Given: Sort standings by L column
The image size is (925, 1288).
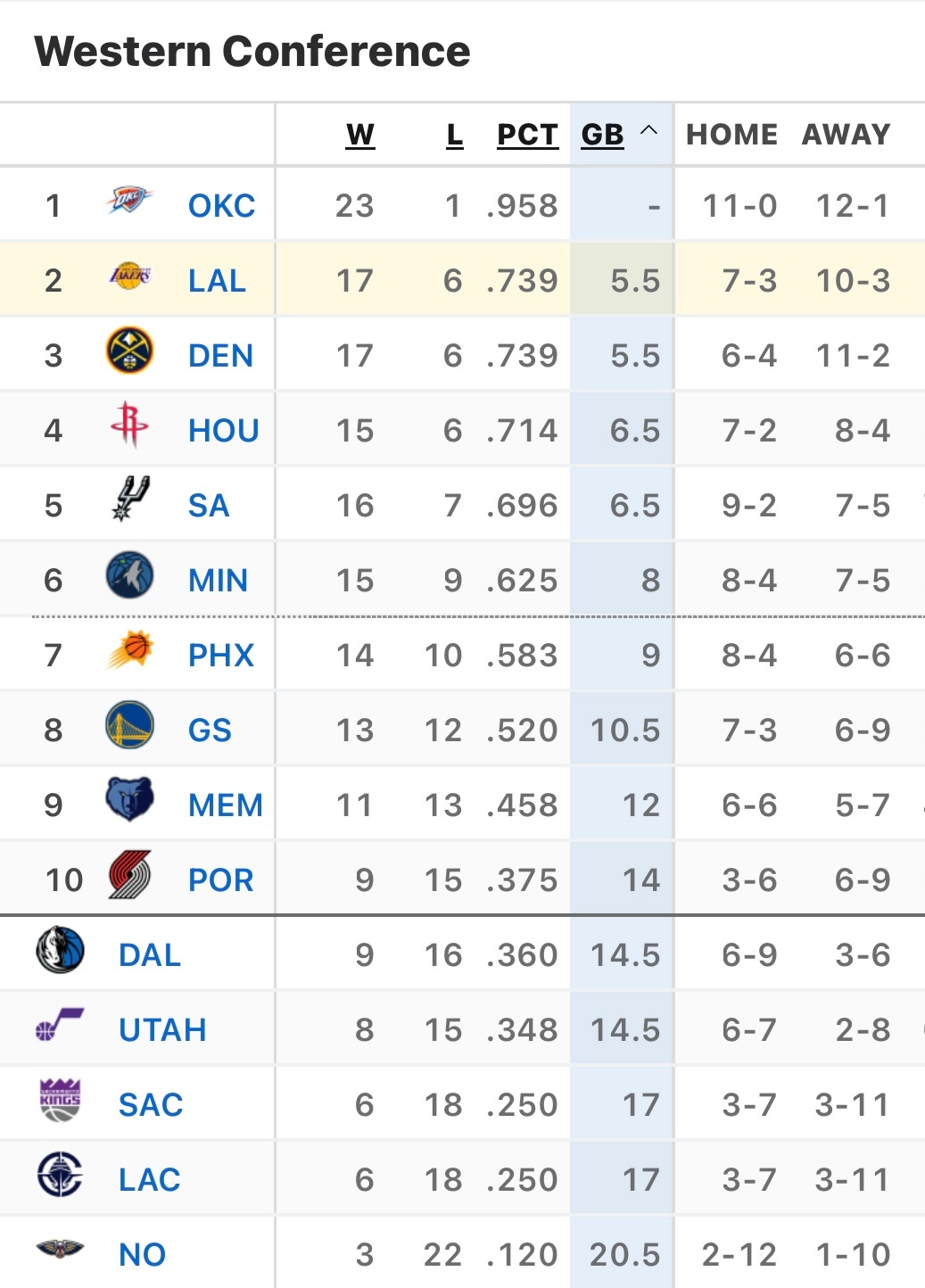Looking at the screenshot, I should click(454, 135).
